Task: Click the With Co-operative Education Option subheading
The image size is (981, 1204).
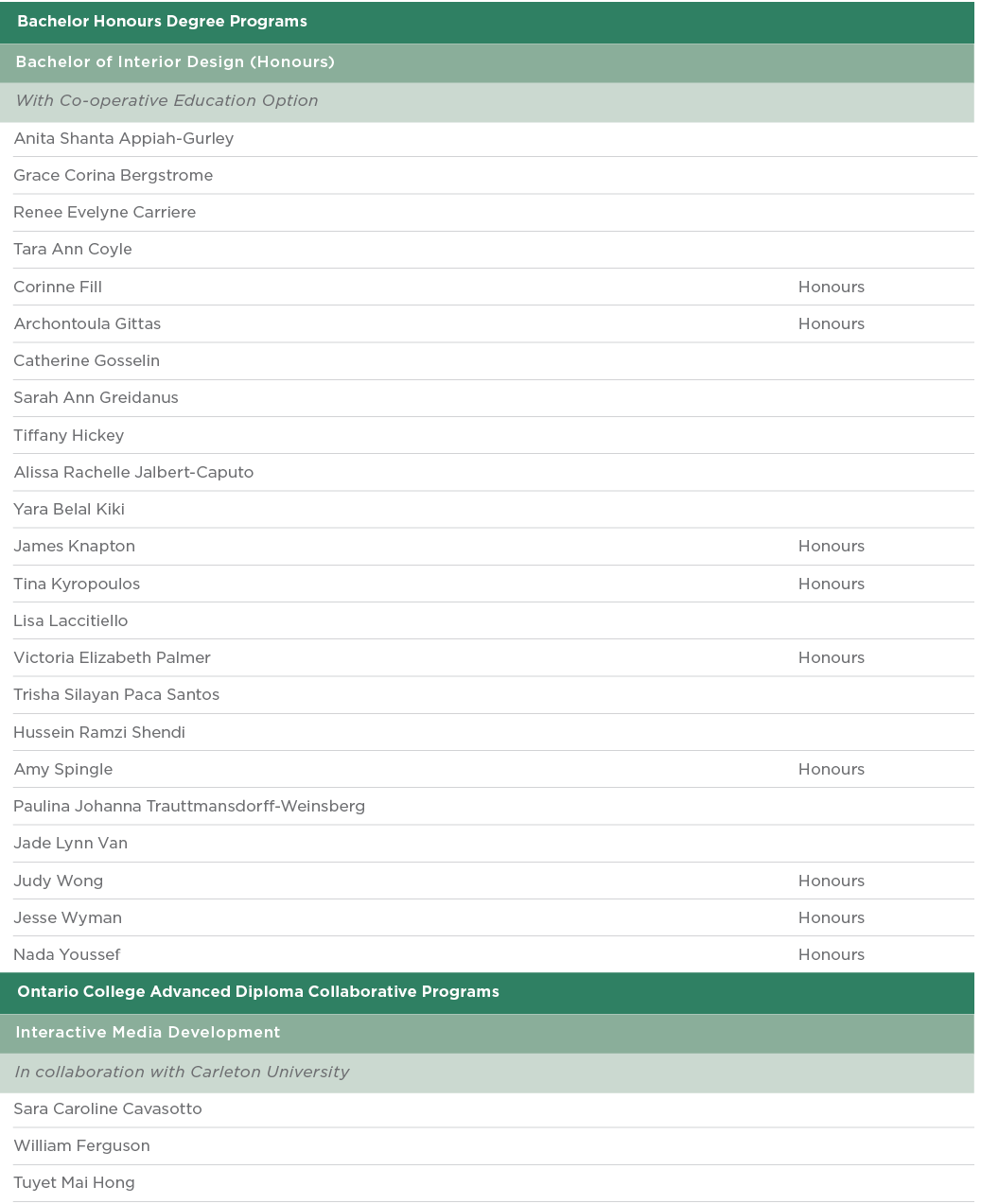Action: pyautogui.click(x=166, y=100)
